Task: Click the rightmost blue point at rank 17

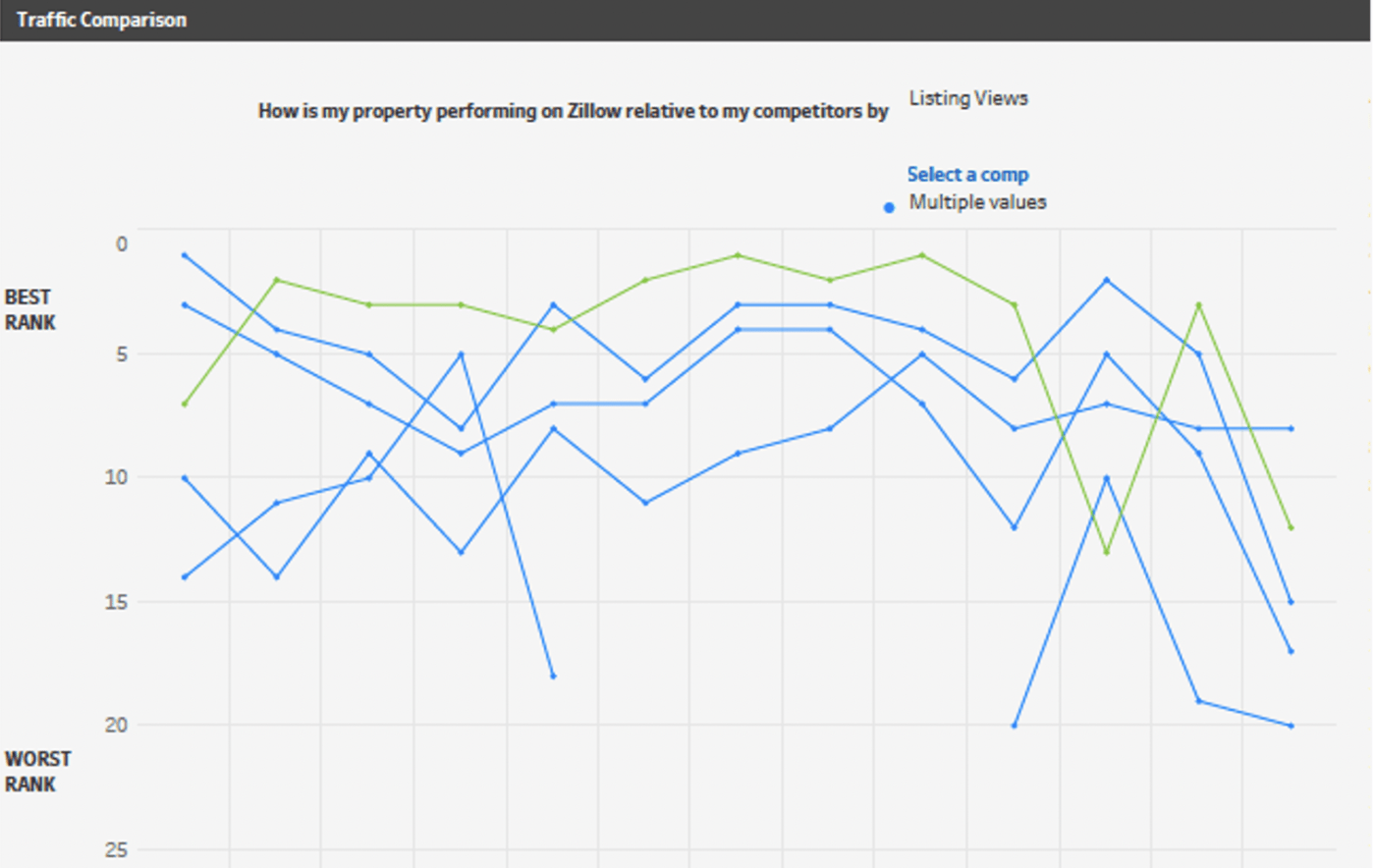Action: pos(1291,651)
